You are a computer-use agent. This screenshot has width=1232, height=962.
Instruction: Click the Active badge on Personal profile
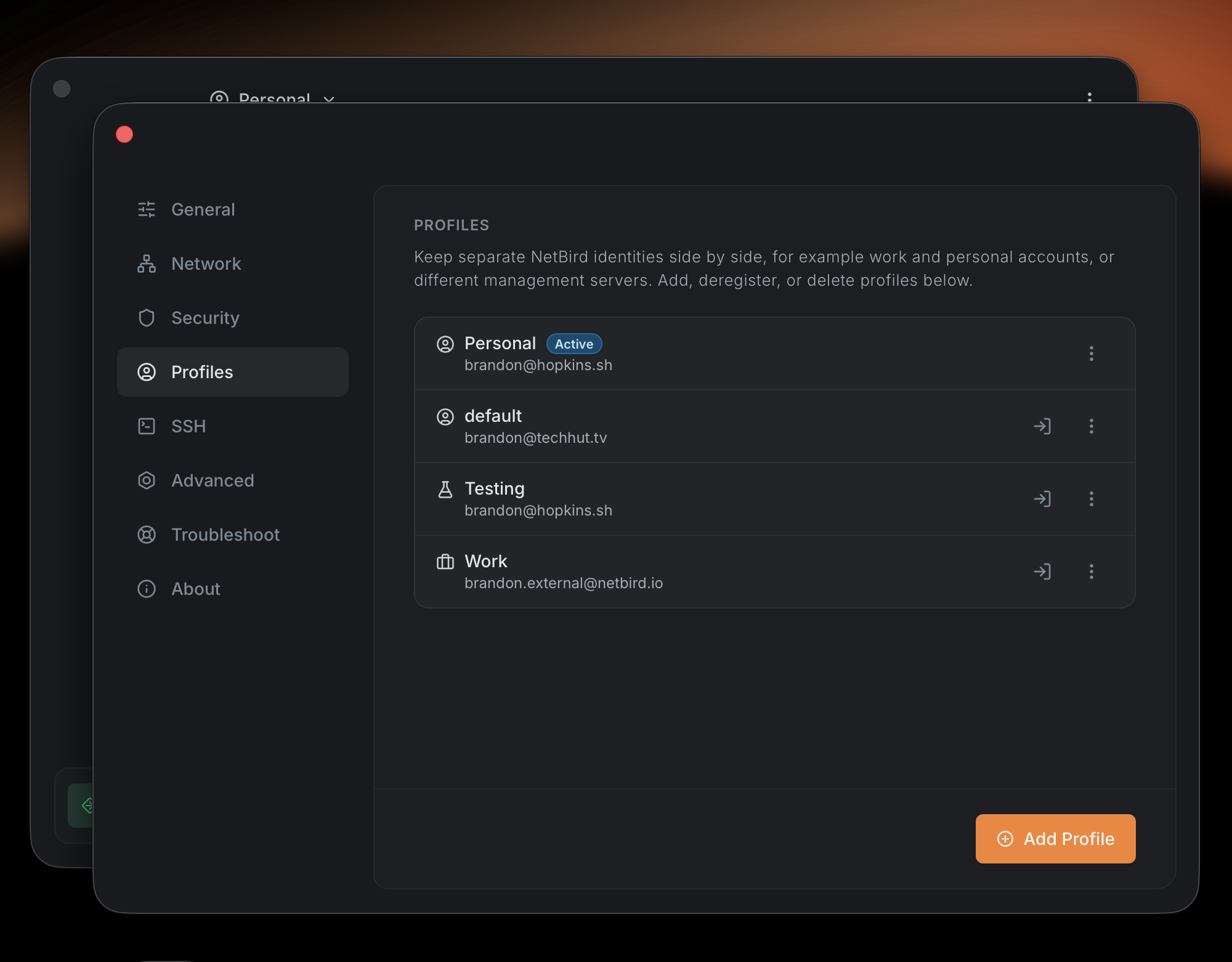[574, 344]
